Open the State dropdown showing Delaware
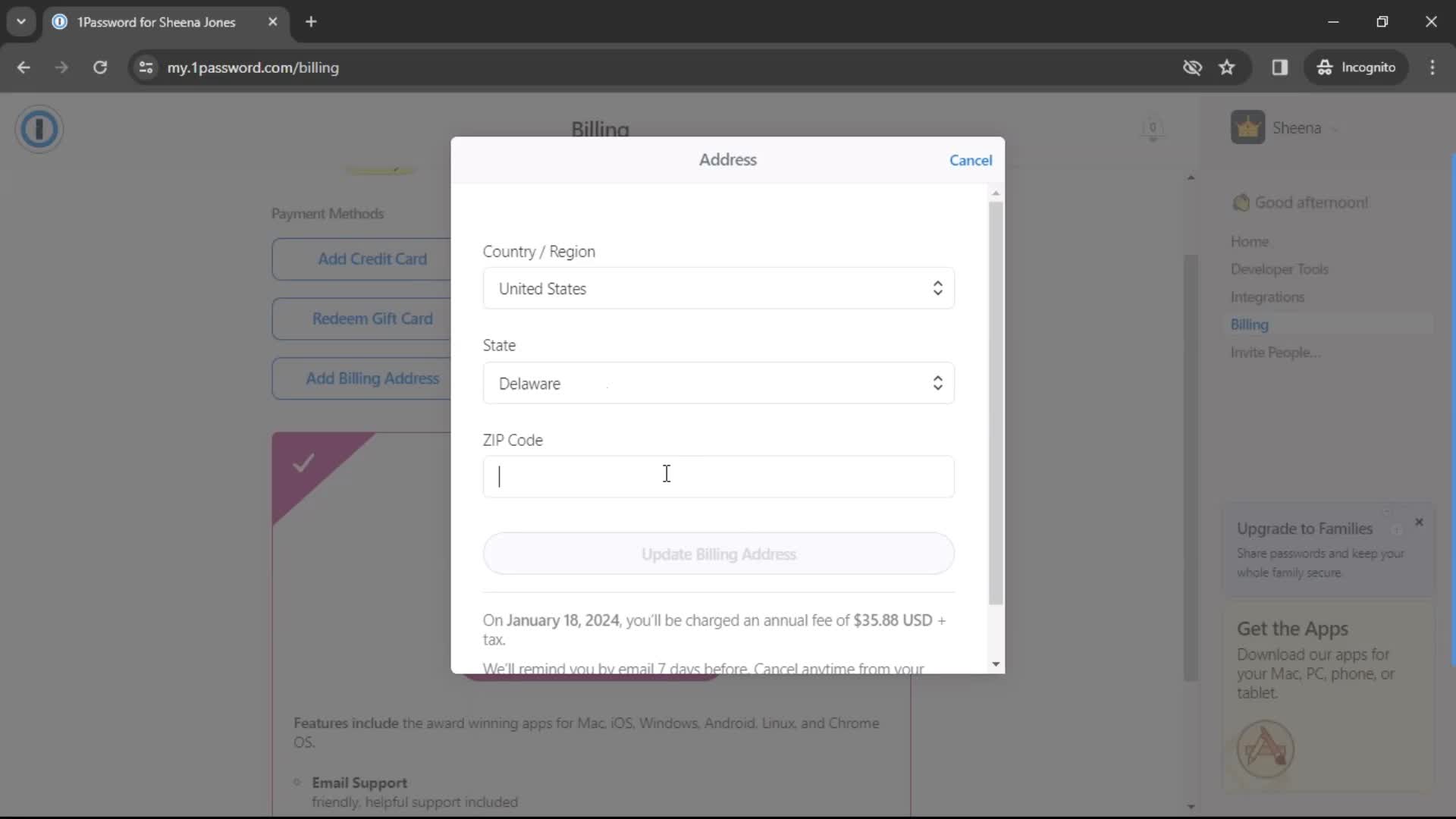 click(718, 383)
